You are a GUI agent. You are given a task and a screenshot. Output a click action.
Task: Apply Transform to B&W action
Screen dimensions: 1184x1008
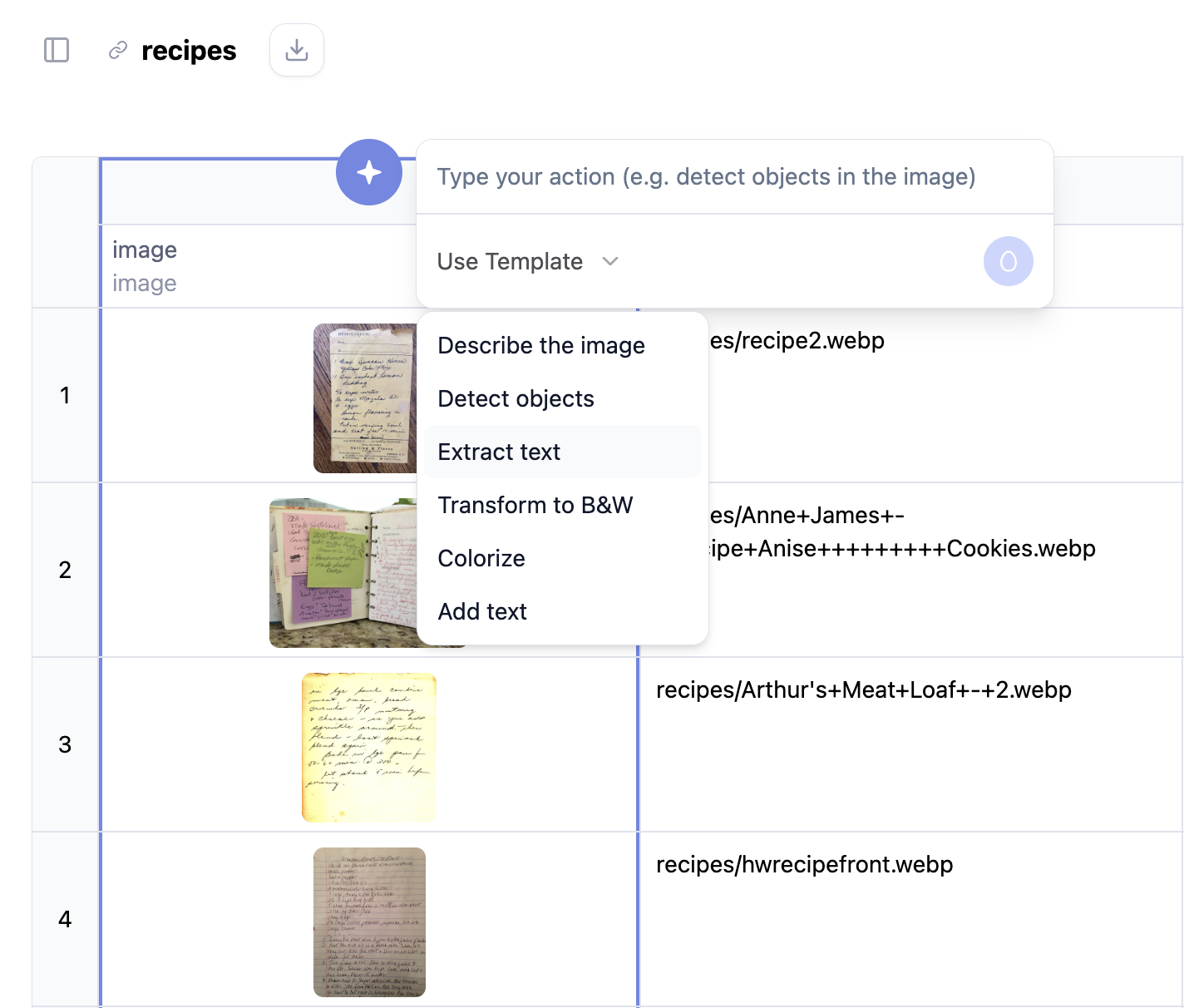(535, 505)
